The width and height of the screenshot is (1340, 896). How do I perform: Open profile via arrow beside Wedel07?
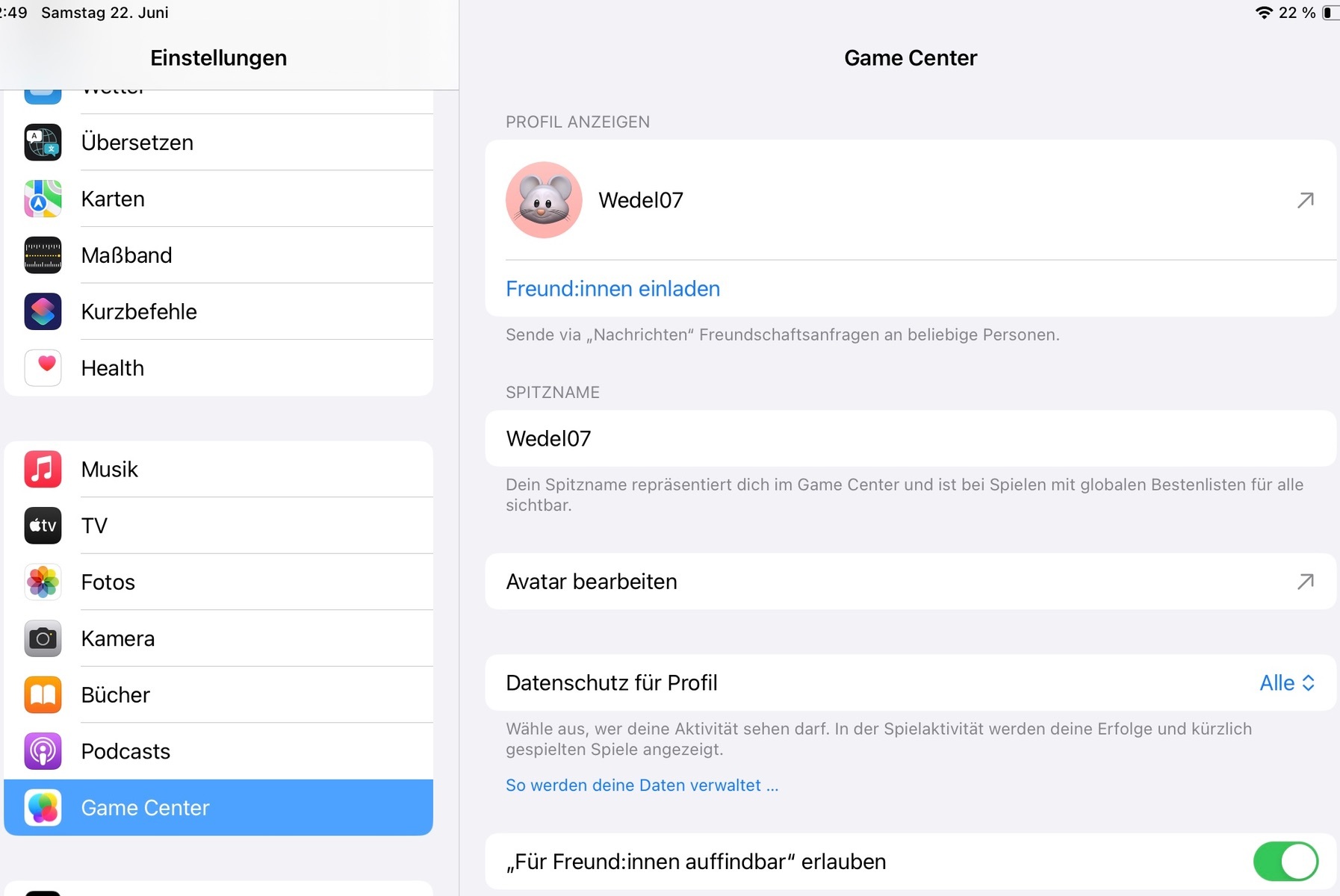pos(1305,200)
